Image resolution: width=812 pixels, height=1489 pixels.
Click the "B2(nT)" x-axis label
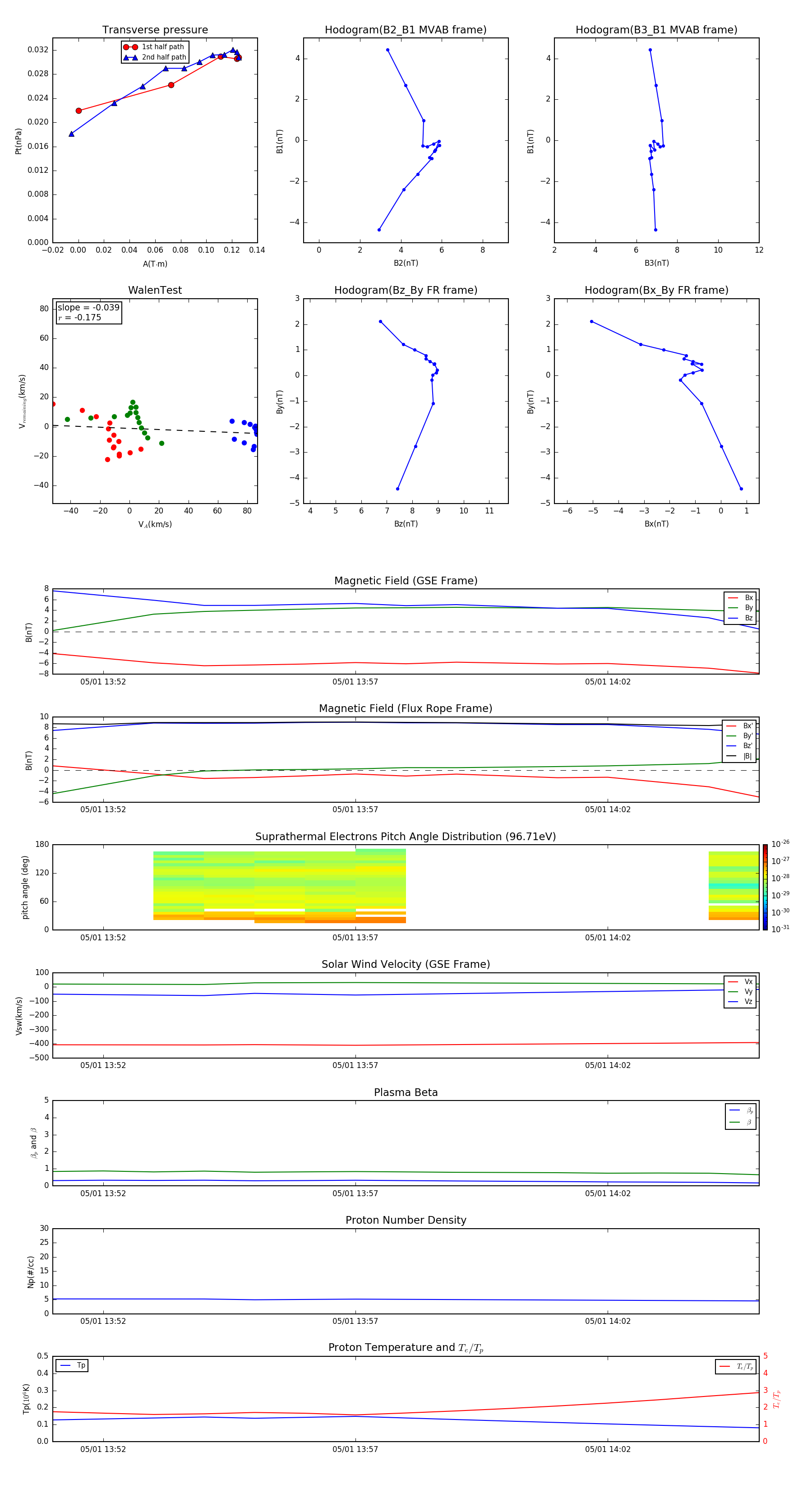pyautogui.click(x=406, y=263)
